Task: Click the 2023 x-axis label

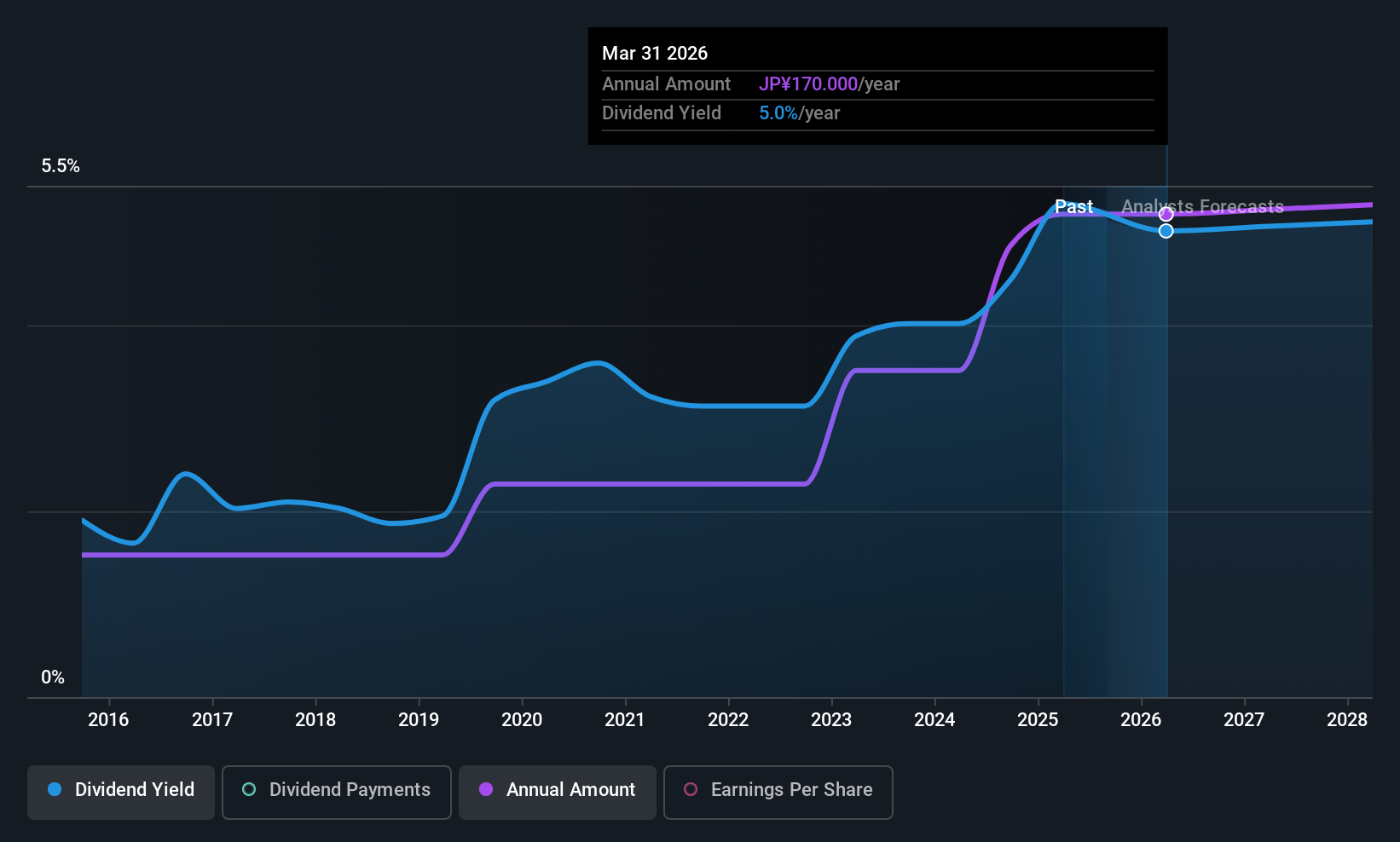Action: [x=831, y=720]
